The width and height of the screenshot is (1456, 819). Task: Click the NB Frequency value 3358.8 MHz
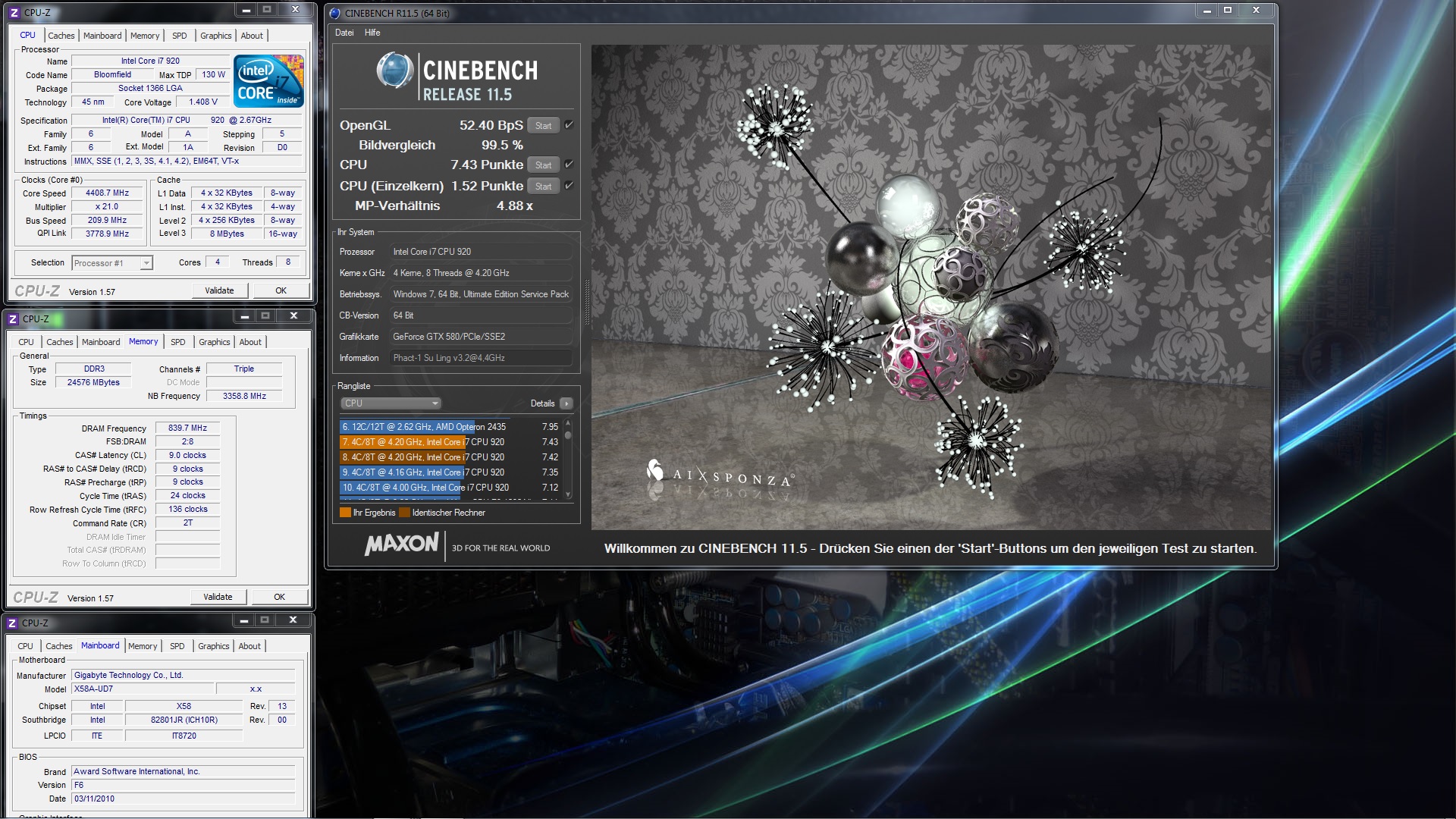point(244,396)
